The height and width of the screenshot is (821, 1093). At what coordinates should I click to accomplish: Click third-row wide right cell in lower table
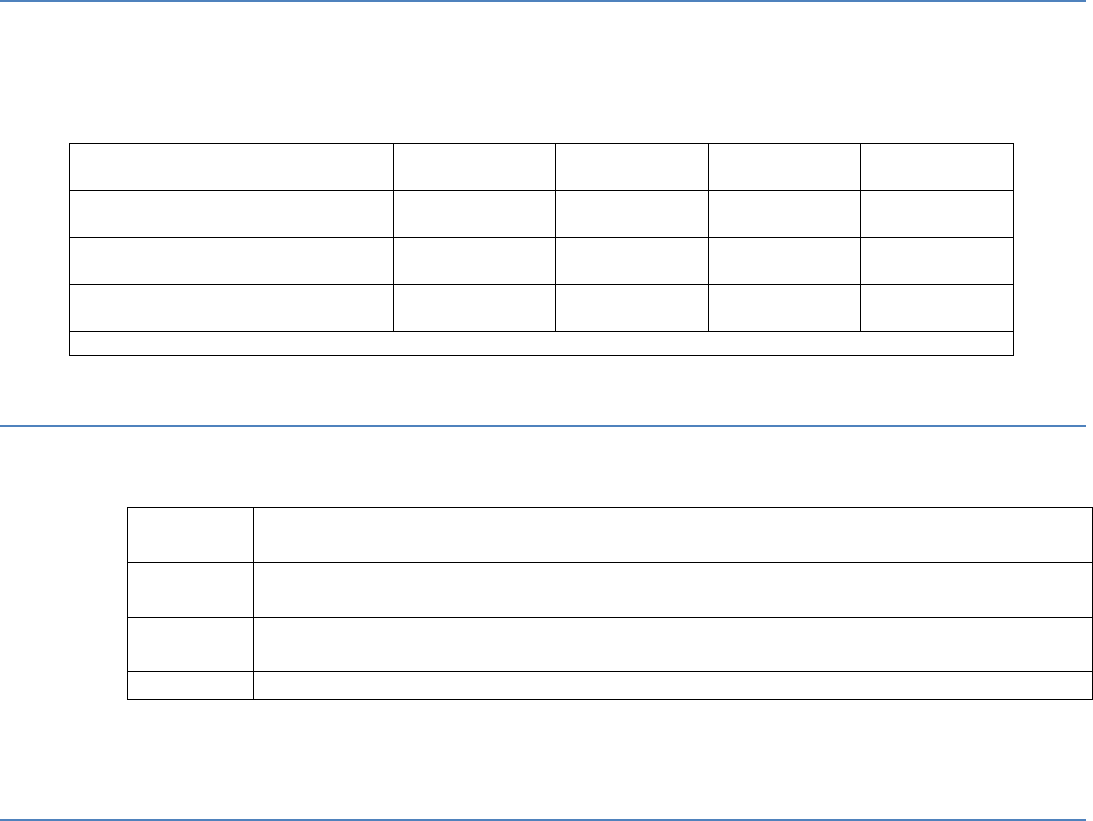click(673, 645)
